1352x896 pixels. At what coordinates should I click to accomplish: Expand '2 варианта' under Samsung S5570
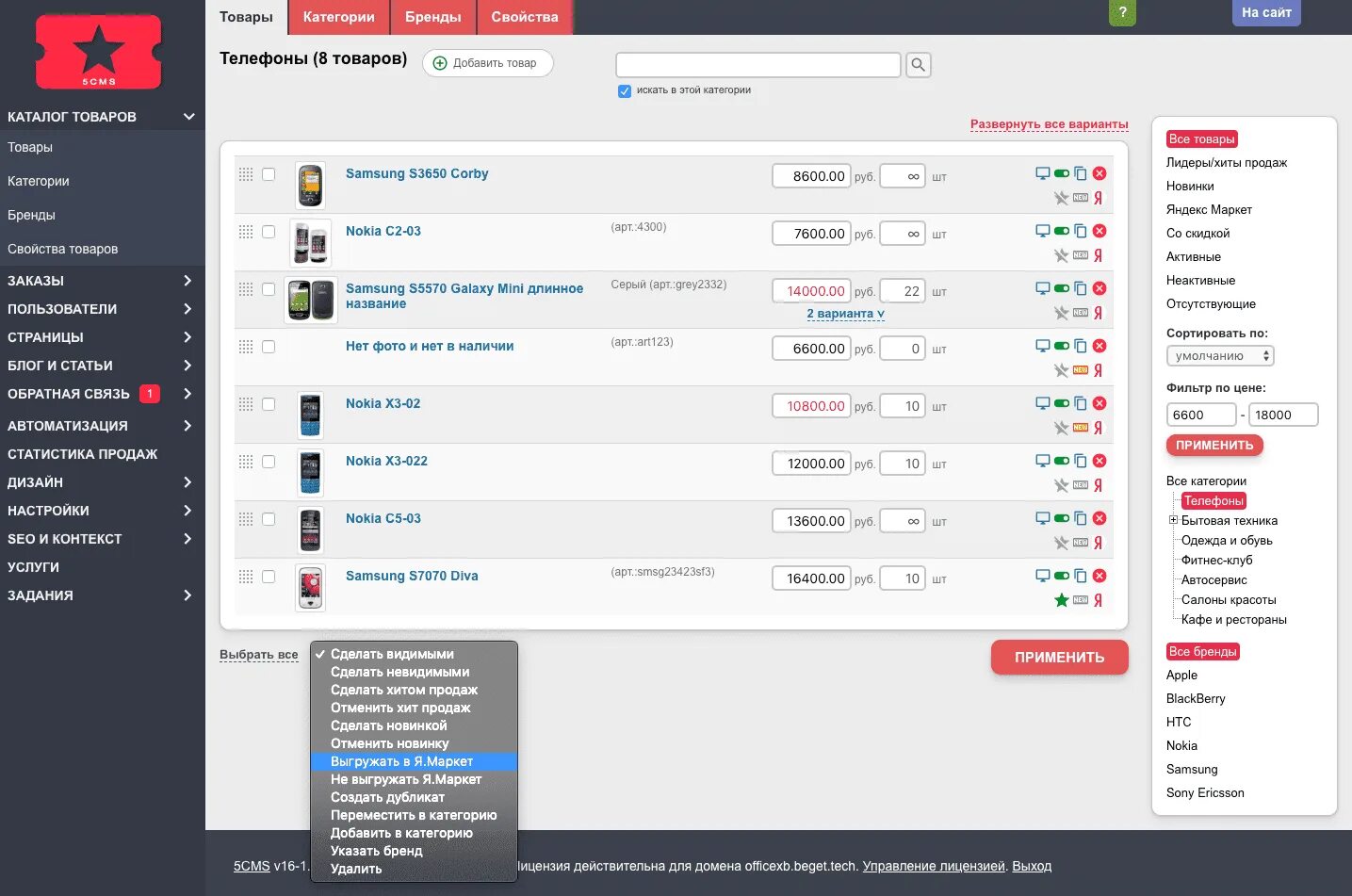(845, 314)
